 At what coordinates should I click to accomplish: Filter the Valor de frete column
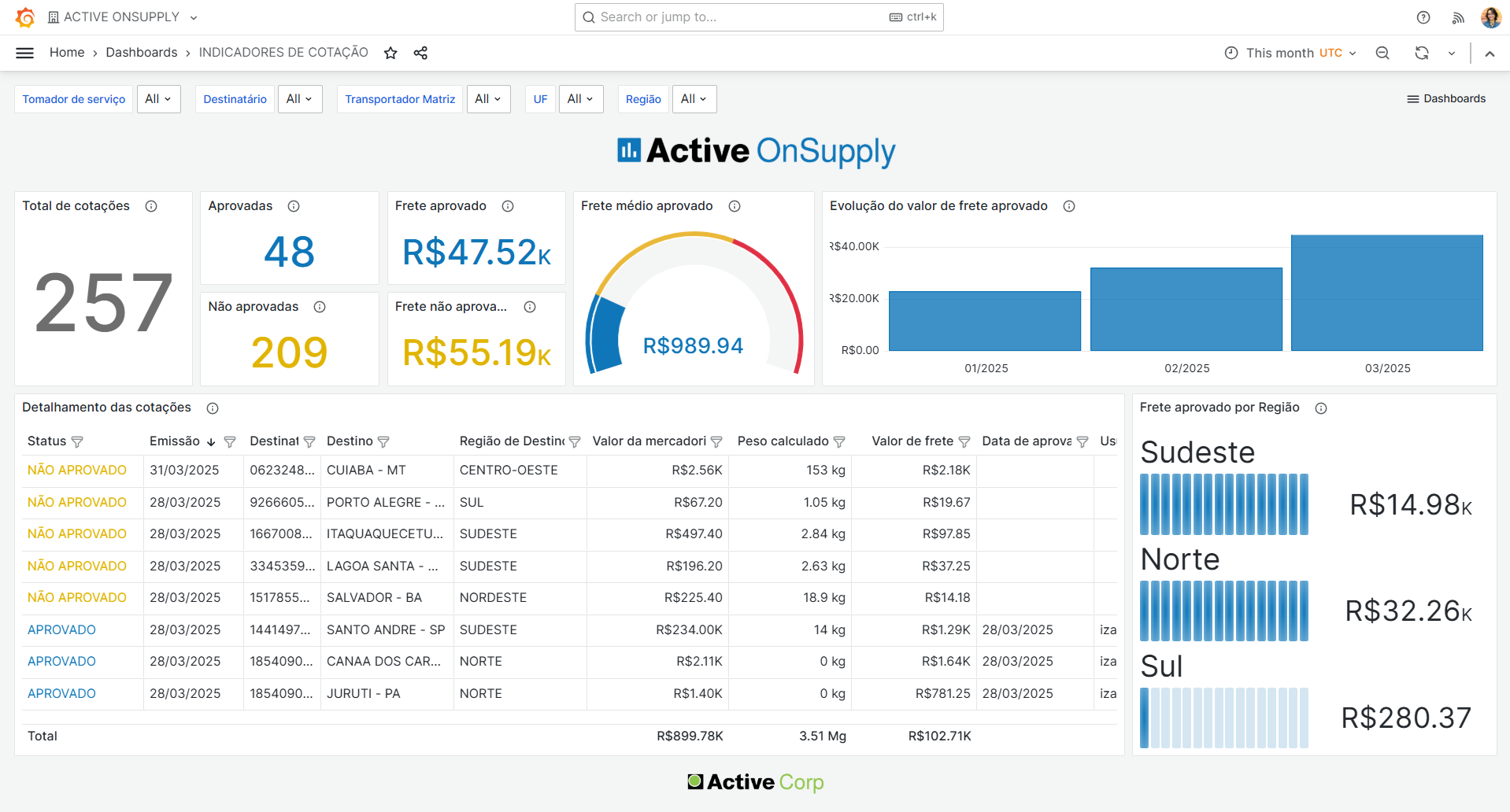964,442
